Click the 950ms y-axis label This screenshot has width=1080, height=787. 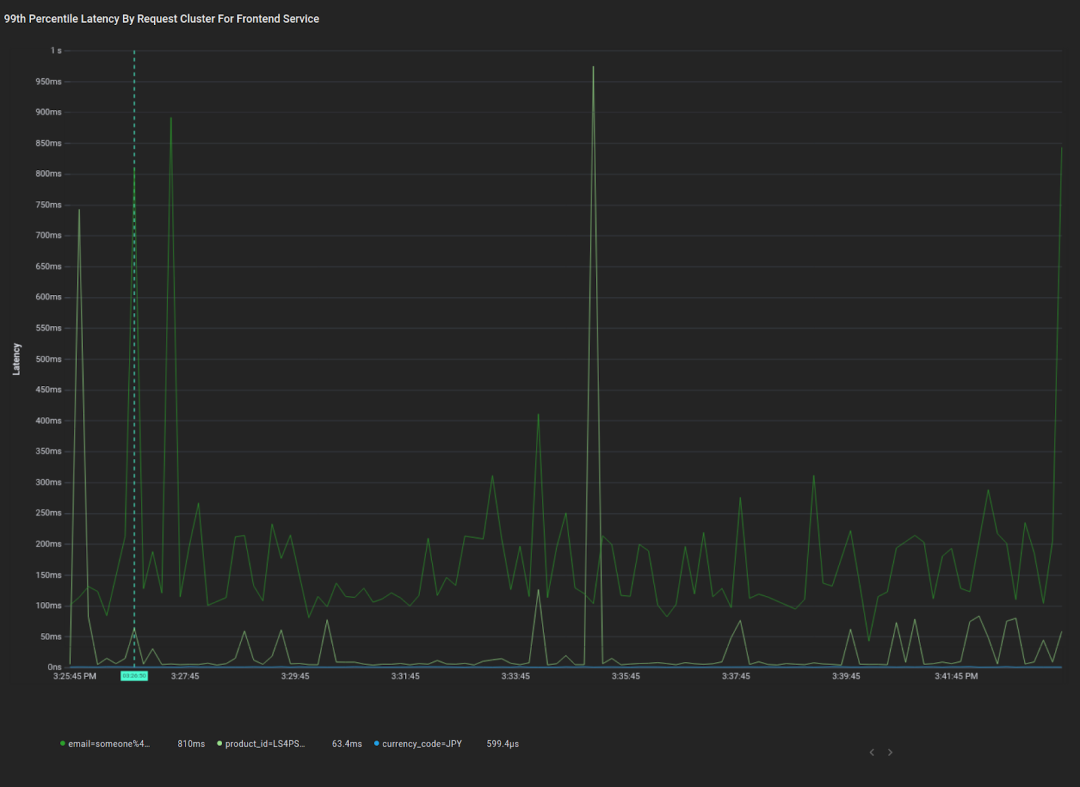[x=49, y=81]
